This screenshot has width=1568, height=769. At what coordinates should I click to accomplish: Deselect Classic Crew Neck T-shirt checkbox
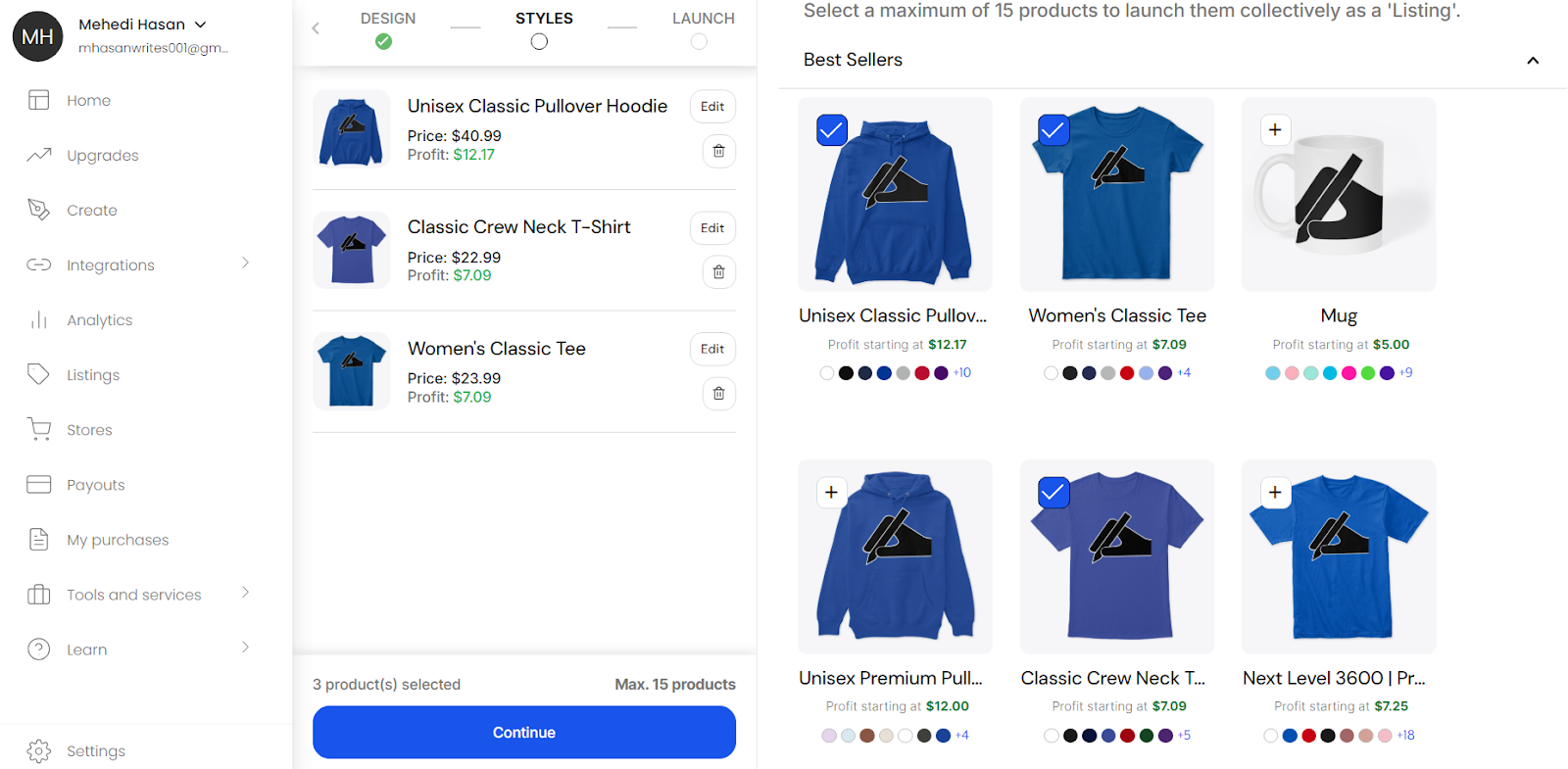point(1053,492)
